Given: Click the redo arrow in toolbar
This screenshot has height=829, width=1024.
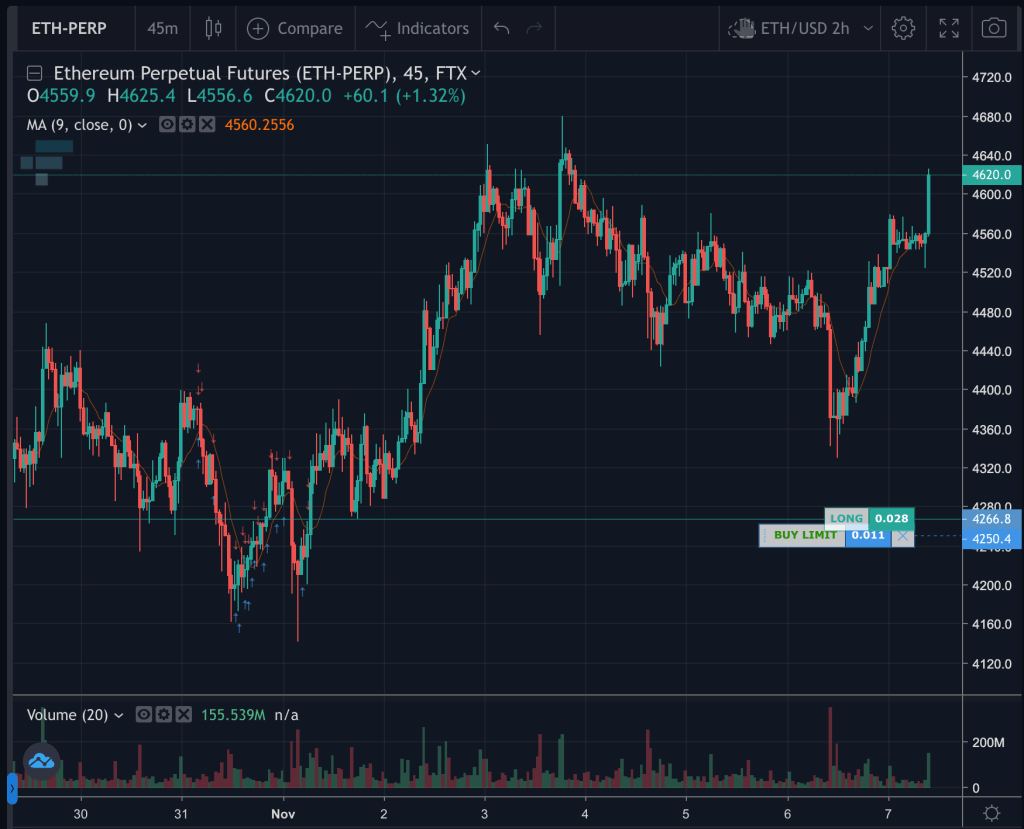Looking at the screenshot, I should 534,28.
